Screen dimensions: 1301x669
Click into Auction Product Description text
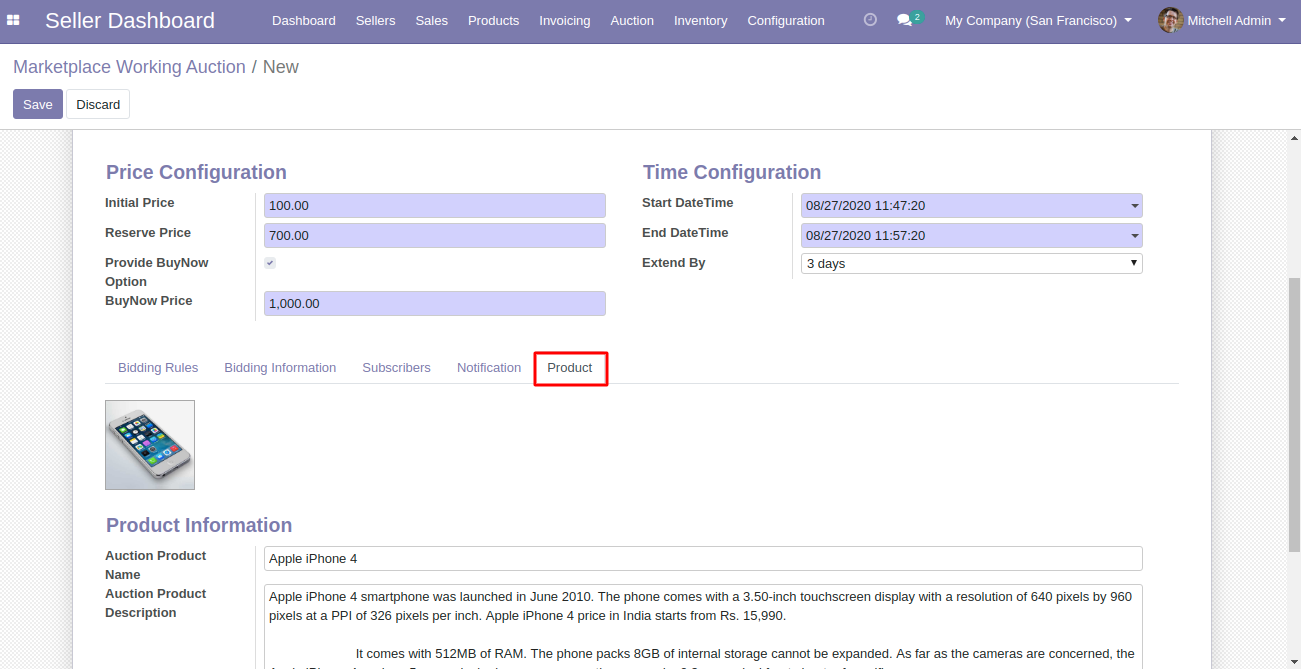[703, 626]
